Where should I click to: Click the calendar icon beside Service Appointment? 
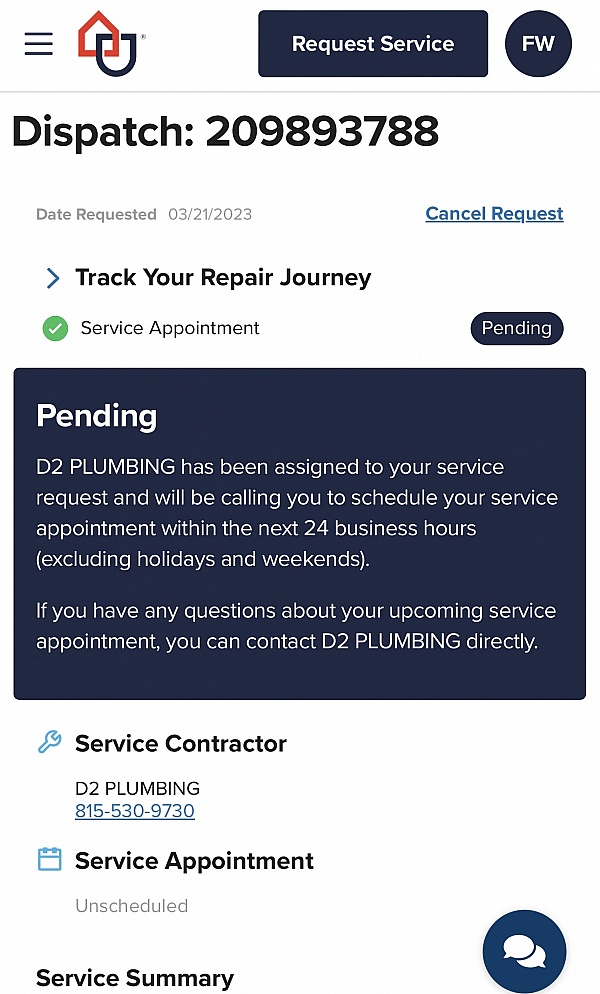click(49, 860)
